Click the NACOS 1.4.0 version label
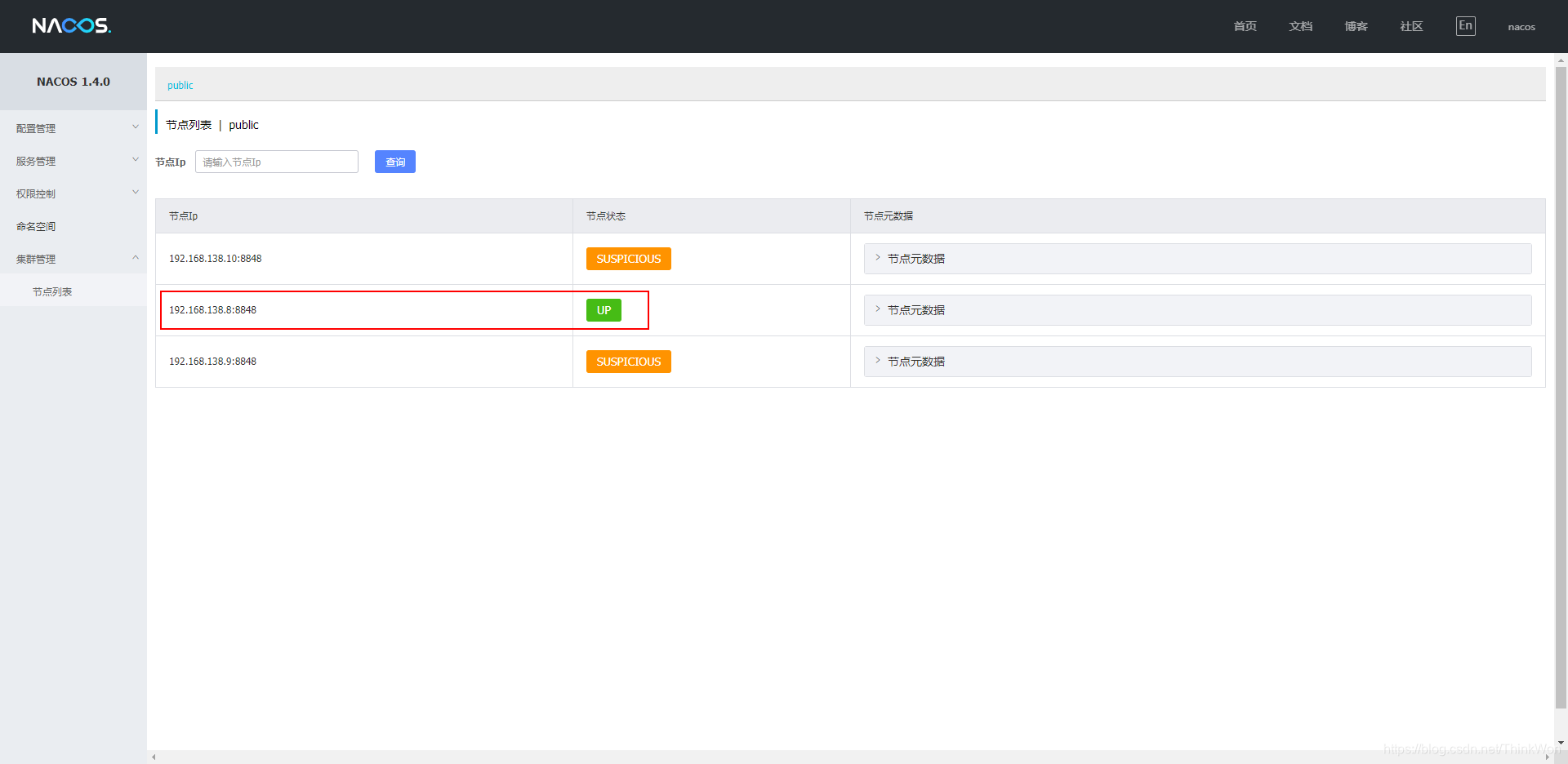Screen dimensions: 1568x764 (x=73, y=82)
